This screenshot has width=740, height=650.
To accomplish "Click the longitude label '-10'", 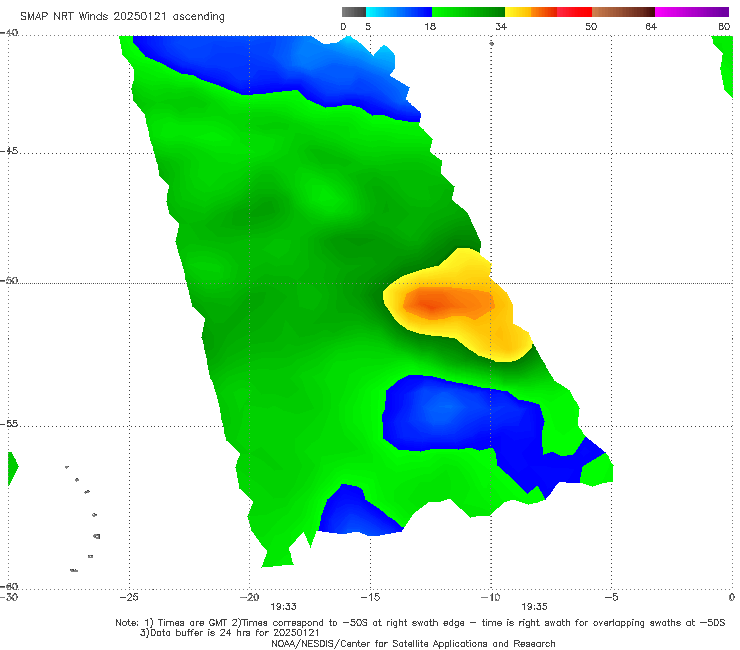I will 490,597.
